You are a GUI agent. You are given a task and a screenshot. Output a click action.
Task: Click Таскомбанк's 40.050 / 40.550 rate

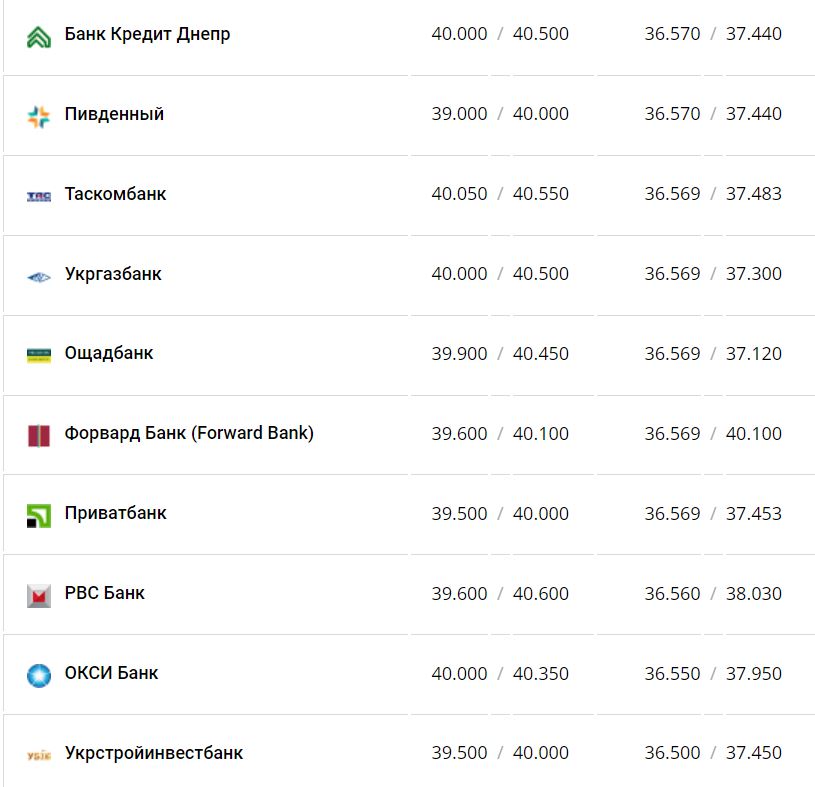click(x=500, y=194)
